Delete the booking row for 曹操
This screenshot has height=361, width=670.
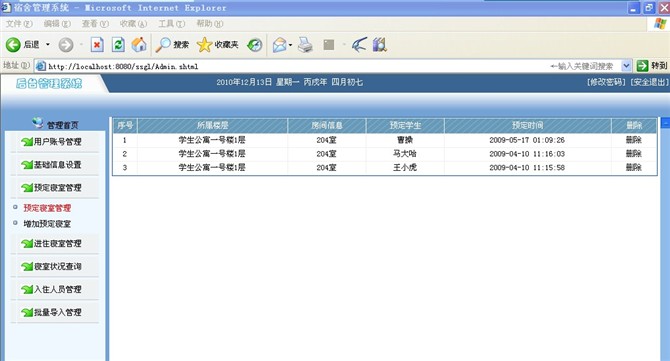[x=634, y=140]
